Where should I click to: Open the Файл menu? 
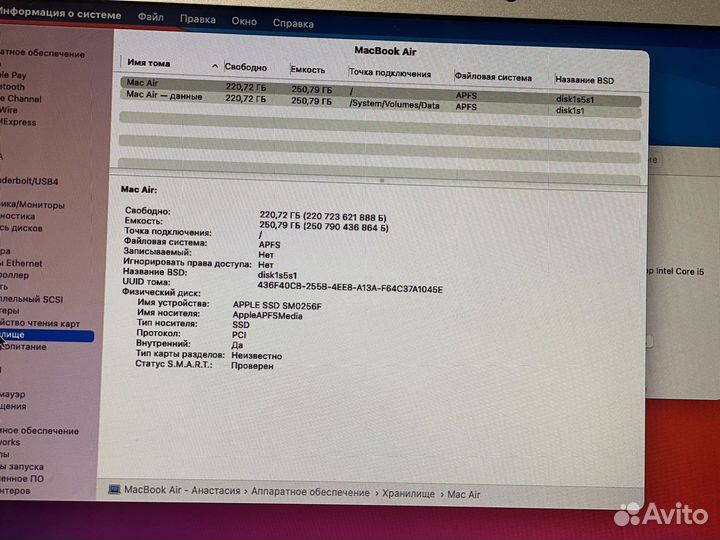(x=151, y=17)
